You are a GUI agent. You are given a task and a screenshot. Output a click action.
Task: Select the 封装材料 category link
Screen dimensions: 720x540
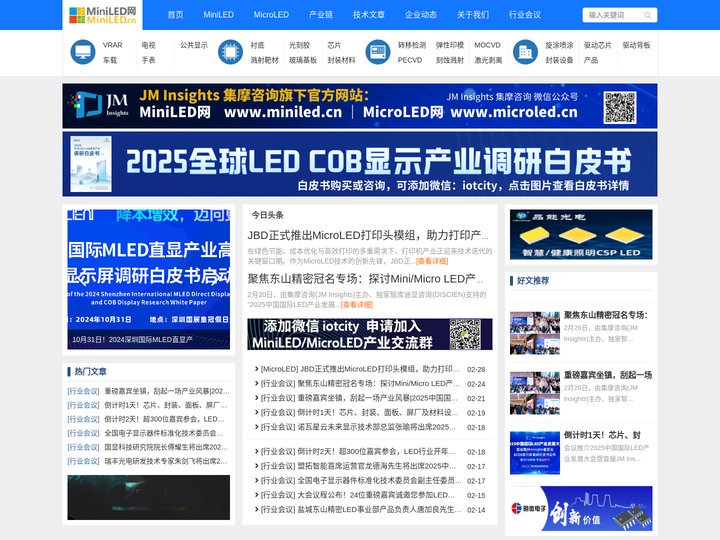point(341,60)
